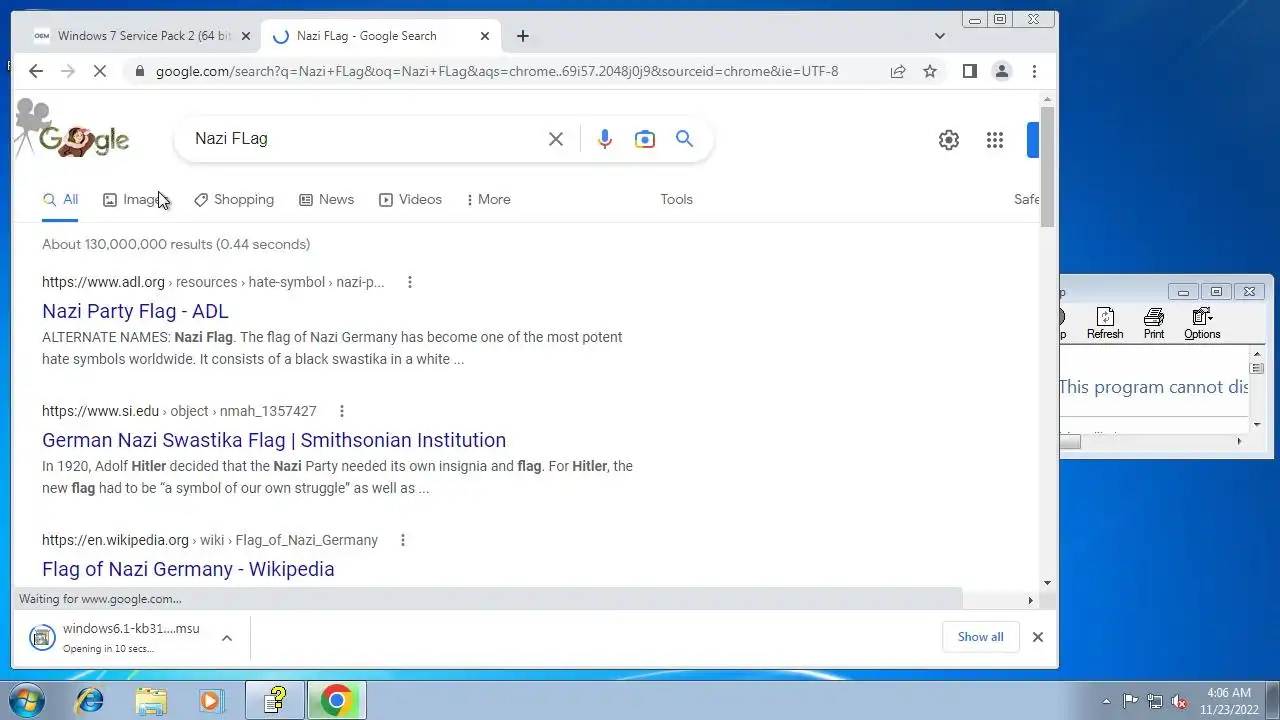This screenshot has width=1280, height=720.
Task: Open the Chrome profile avatar
Action: click(x=1001, y=71)
